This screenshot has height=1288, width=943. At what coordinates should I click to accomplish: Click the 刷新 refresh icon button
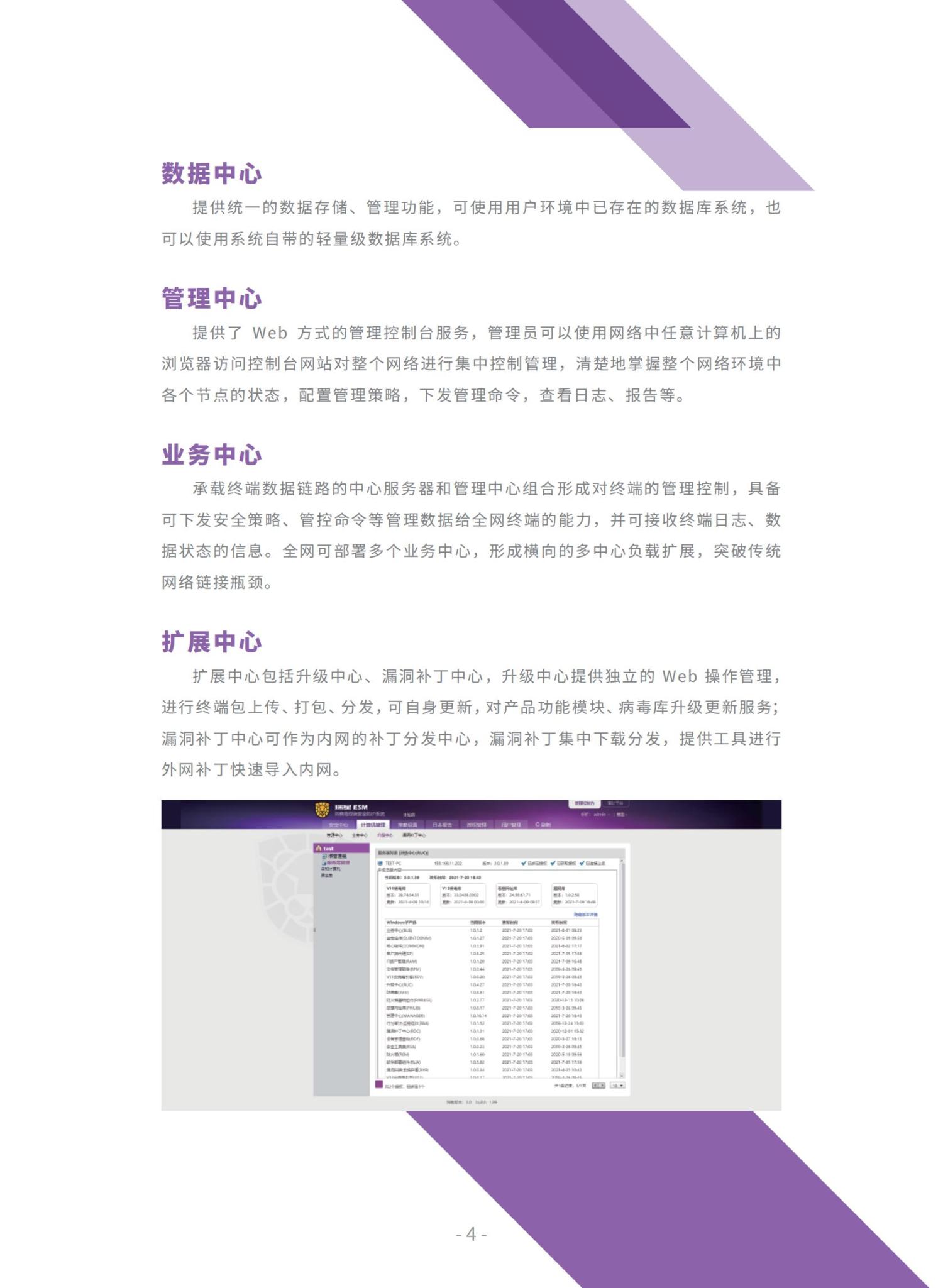[543, 825]
